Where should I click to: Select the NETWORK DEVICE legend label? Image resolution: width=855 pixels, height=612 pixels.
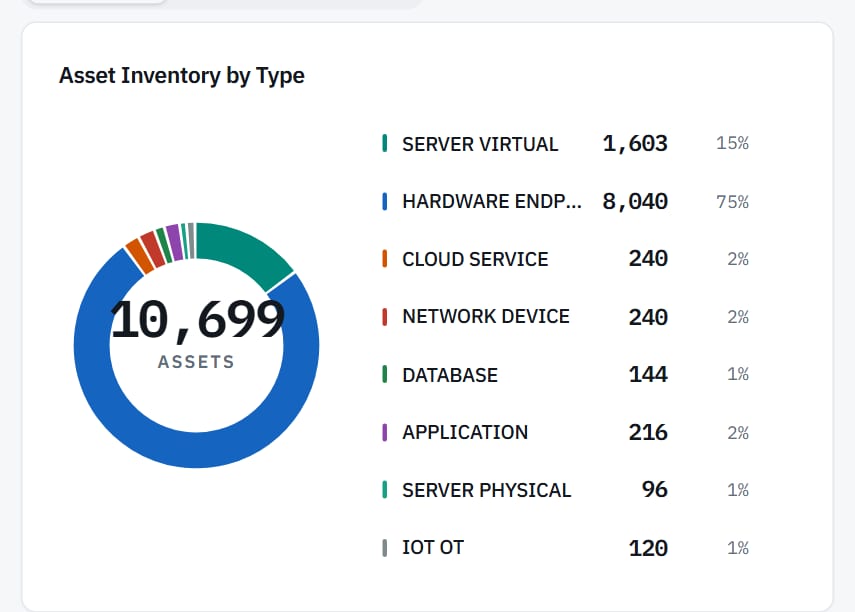(486, 316)
